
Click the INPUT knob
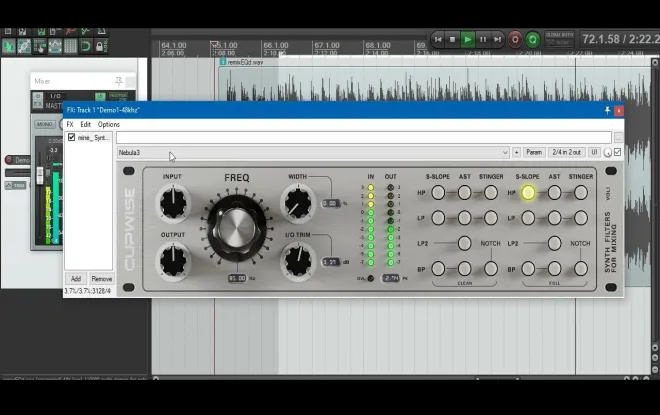173,203
